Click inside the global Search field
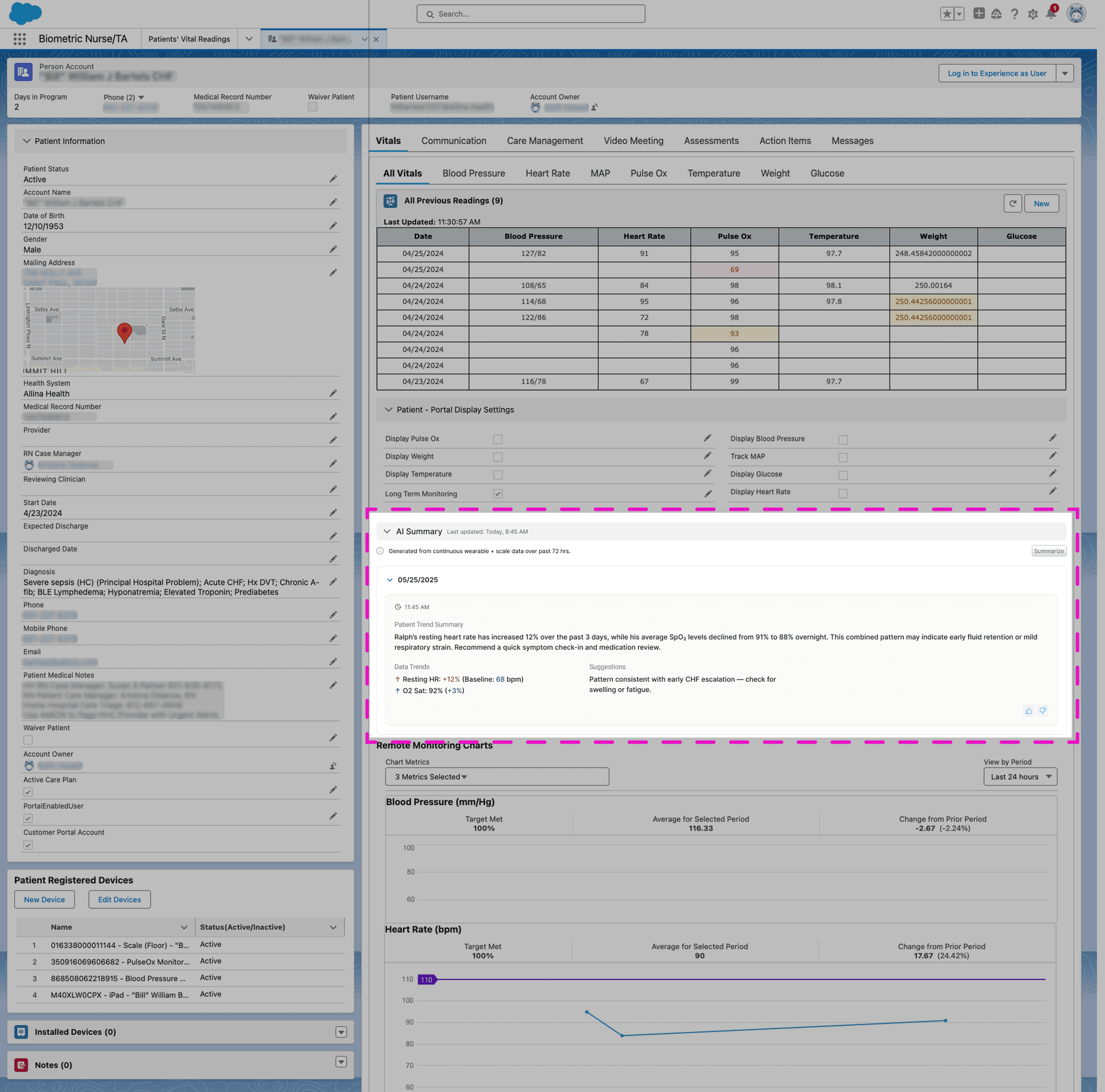The height and width of the screenshot is (1092, 1105). pyautogui.click(x=530, y=13)
